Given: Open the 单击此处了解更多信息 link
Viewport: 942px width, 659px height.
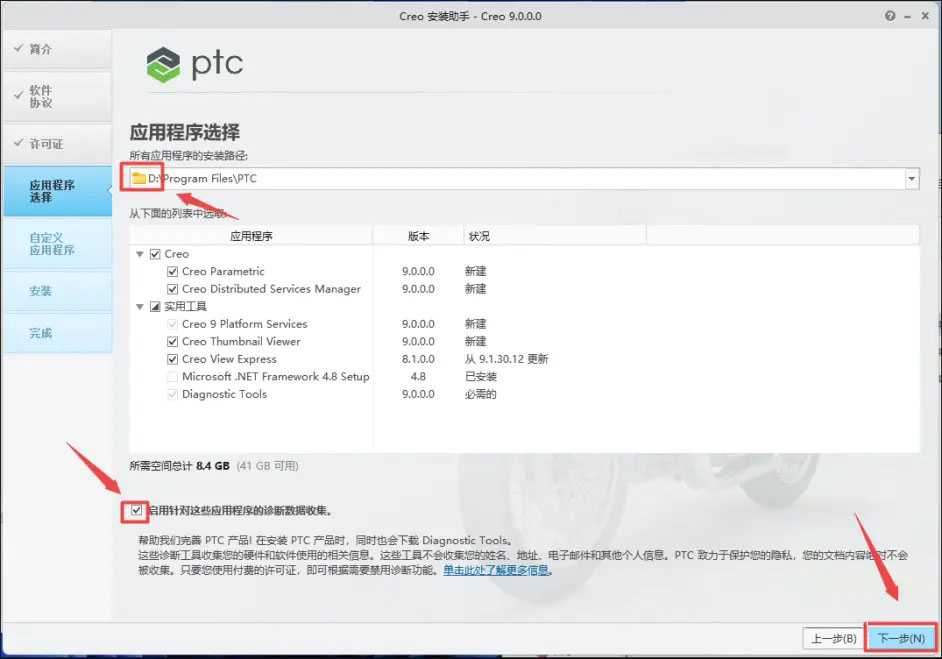Looking at the screenshot, I should click(496, 570).
